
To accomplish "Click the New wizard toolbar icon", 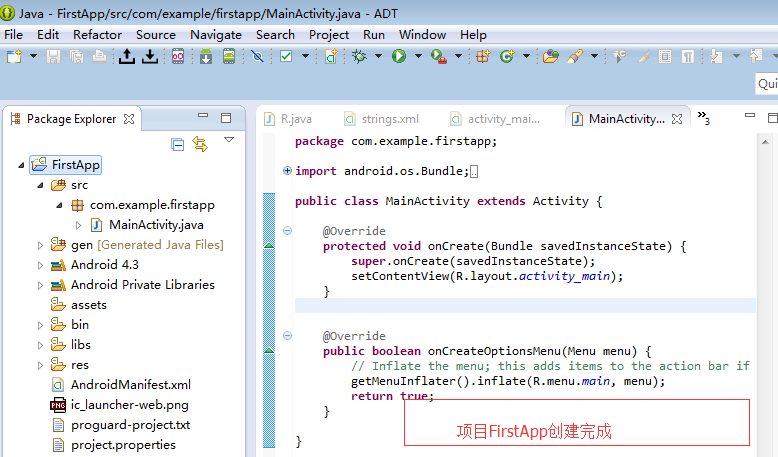I will point(14,56).
